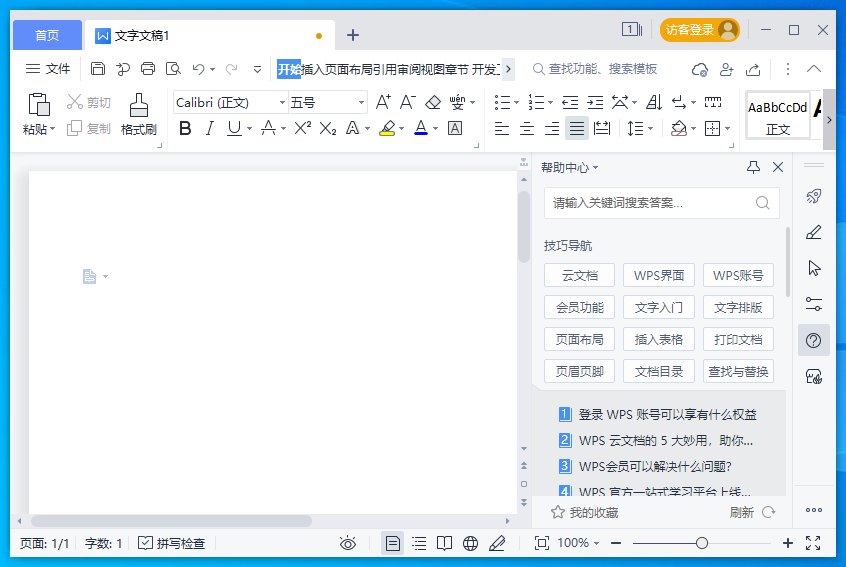The height and width of the screenshot is (567, 846).
Task: Click the Sort icon
Action: (654, 102)
